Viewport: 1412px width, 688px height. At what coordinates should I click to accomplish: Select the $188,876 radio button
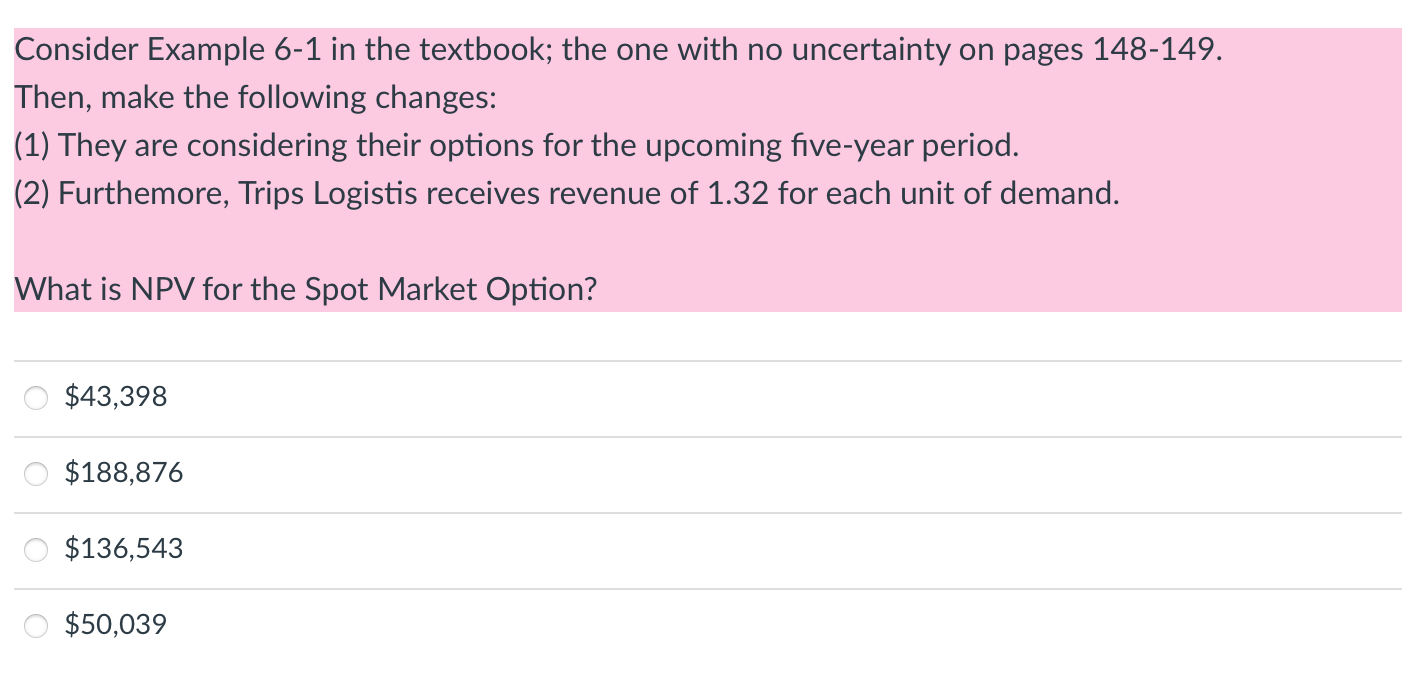coord(36,473)
